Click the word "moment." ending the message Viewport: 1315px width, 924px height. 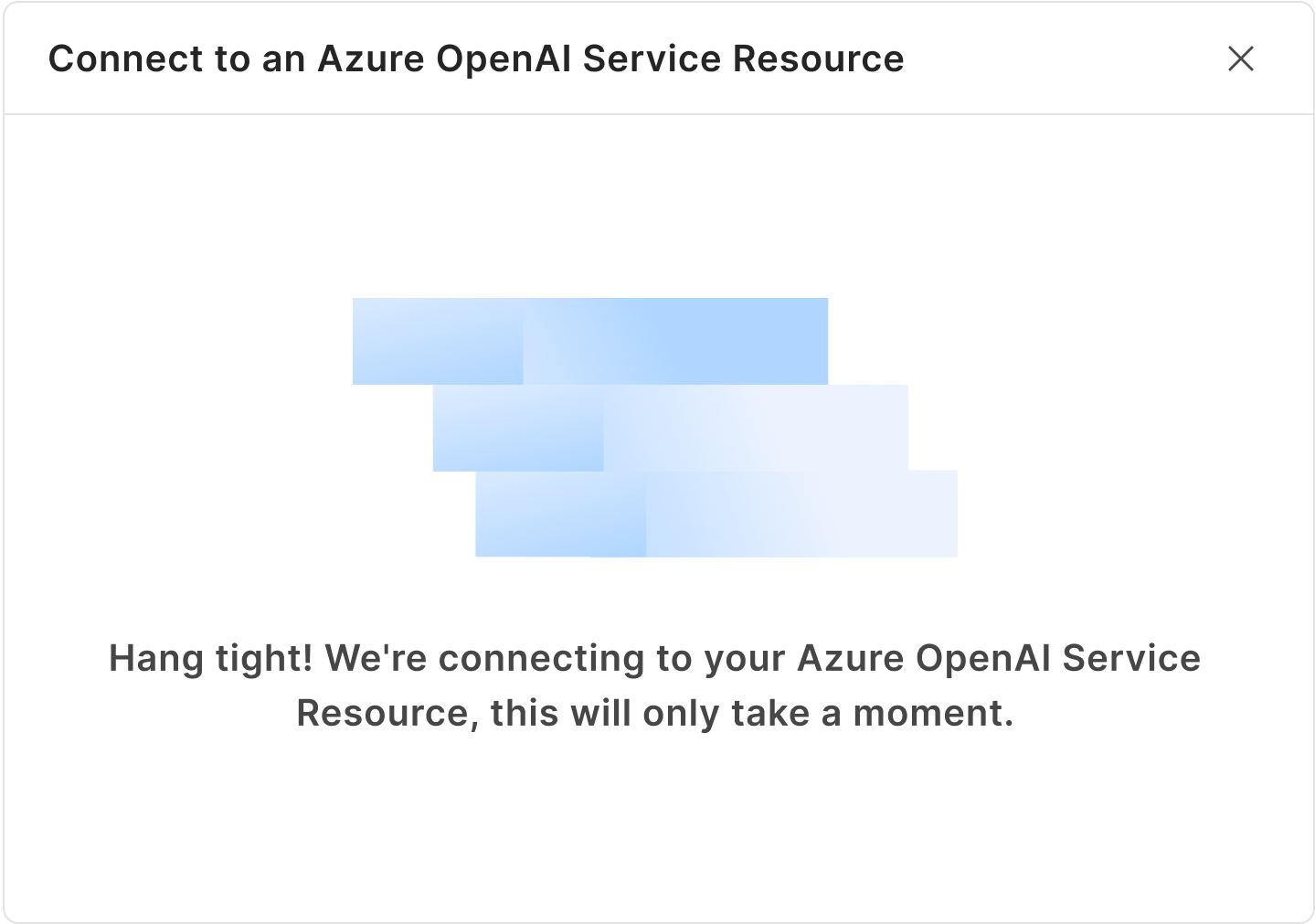933,713
